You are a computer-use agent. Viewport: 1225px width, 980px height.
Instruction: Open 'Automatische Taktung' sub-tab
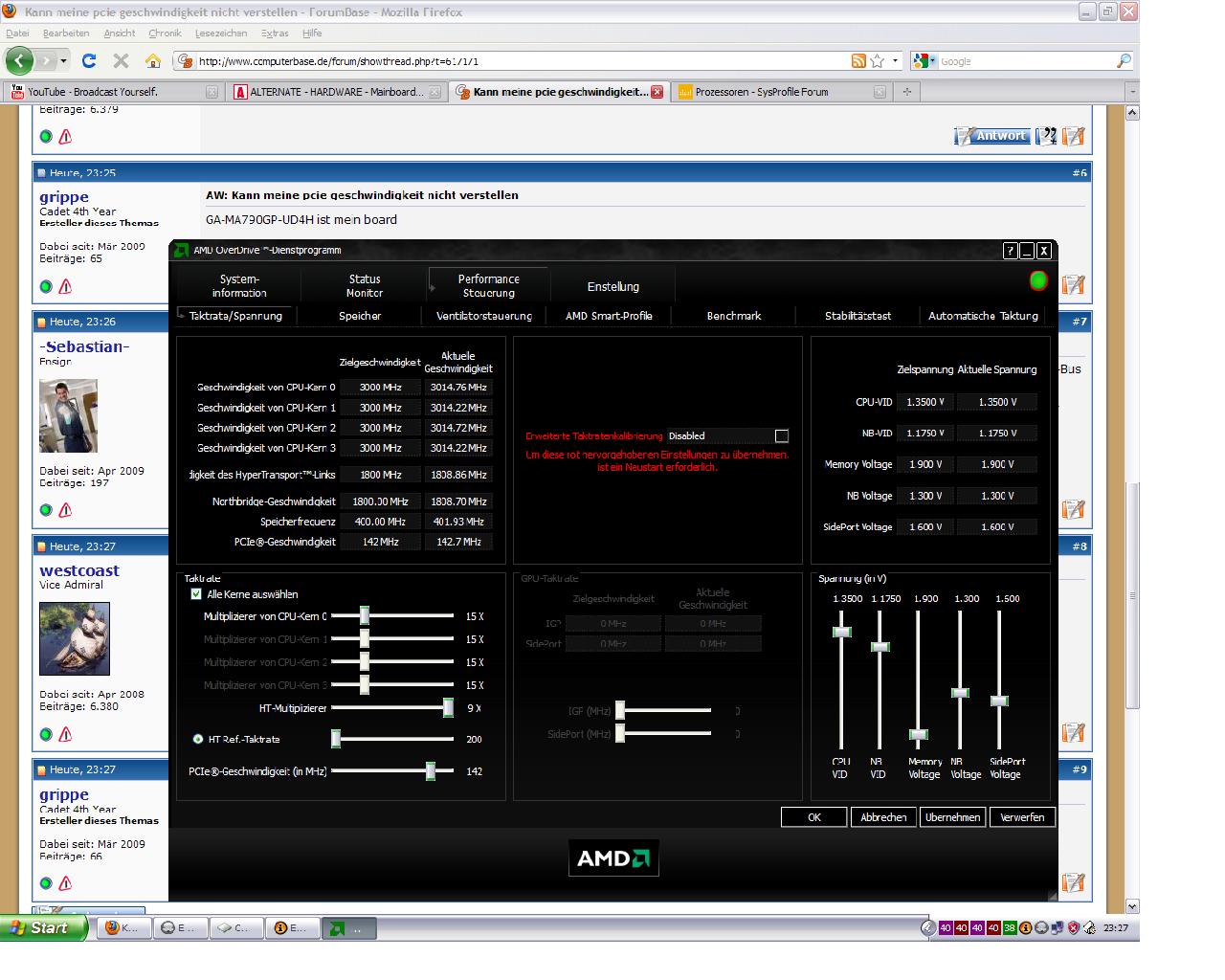pyautogui.click(x=983, y=316)
